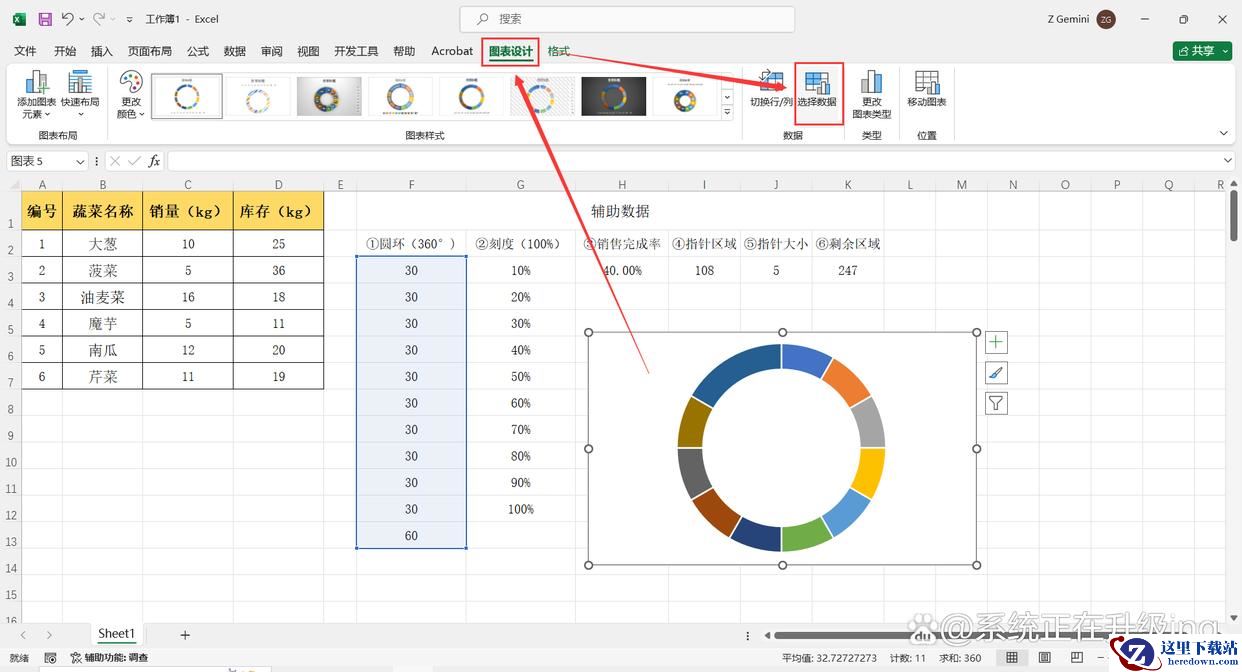The width and height of the screenshot is (1242, 672).
Task: Click the insert function fx icon
Action: tap(154, 161)
